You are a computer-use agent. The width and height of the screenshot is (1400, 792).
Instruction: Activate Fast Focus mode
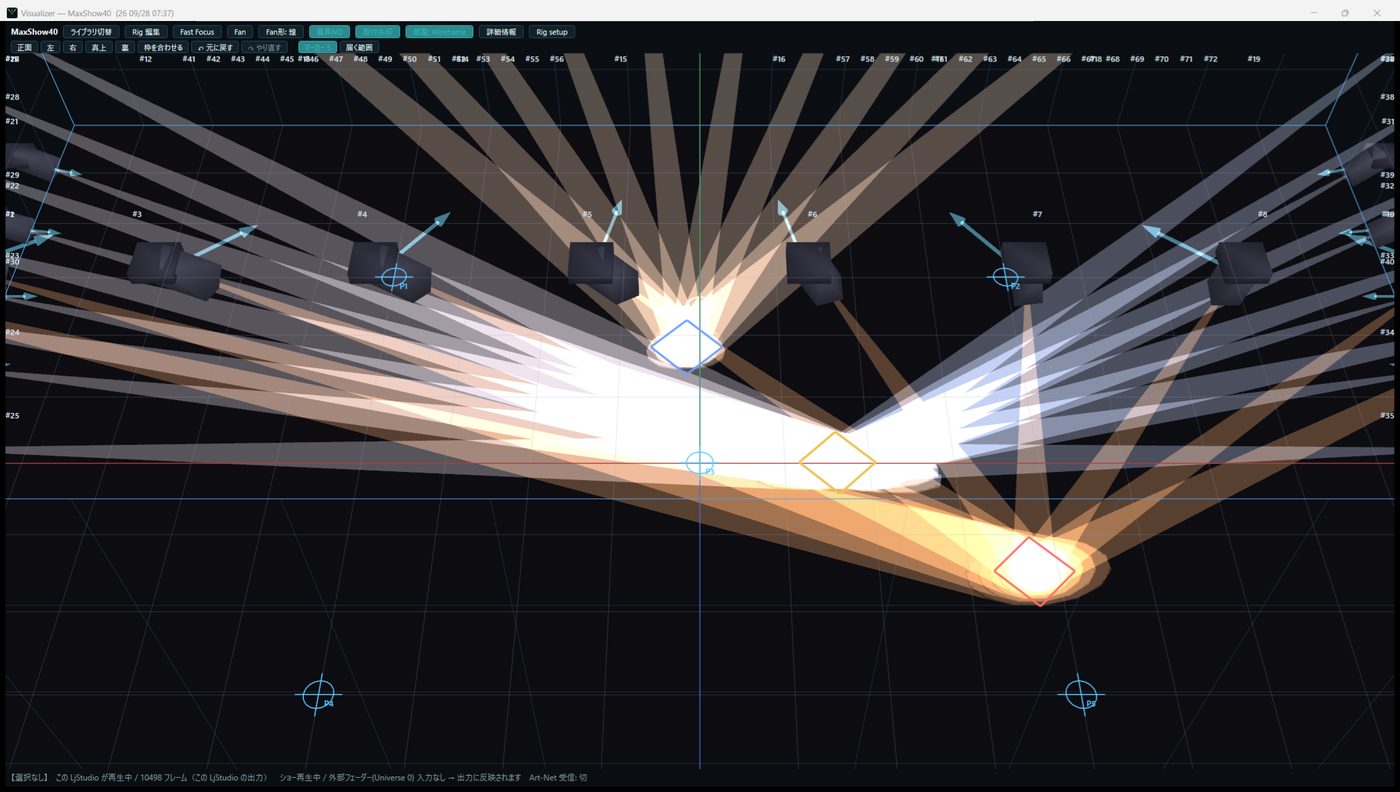pos(197,32)
